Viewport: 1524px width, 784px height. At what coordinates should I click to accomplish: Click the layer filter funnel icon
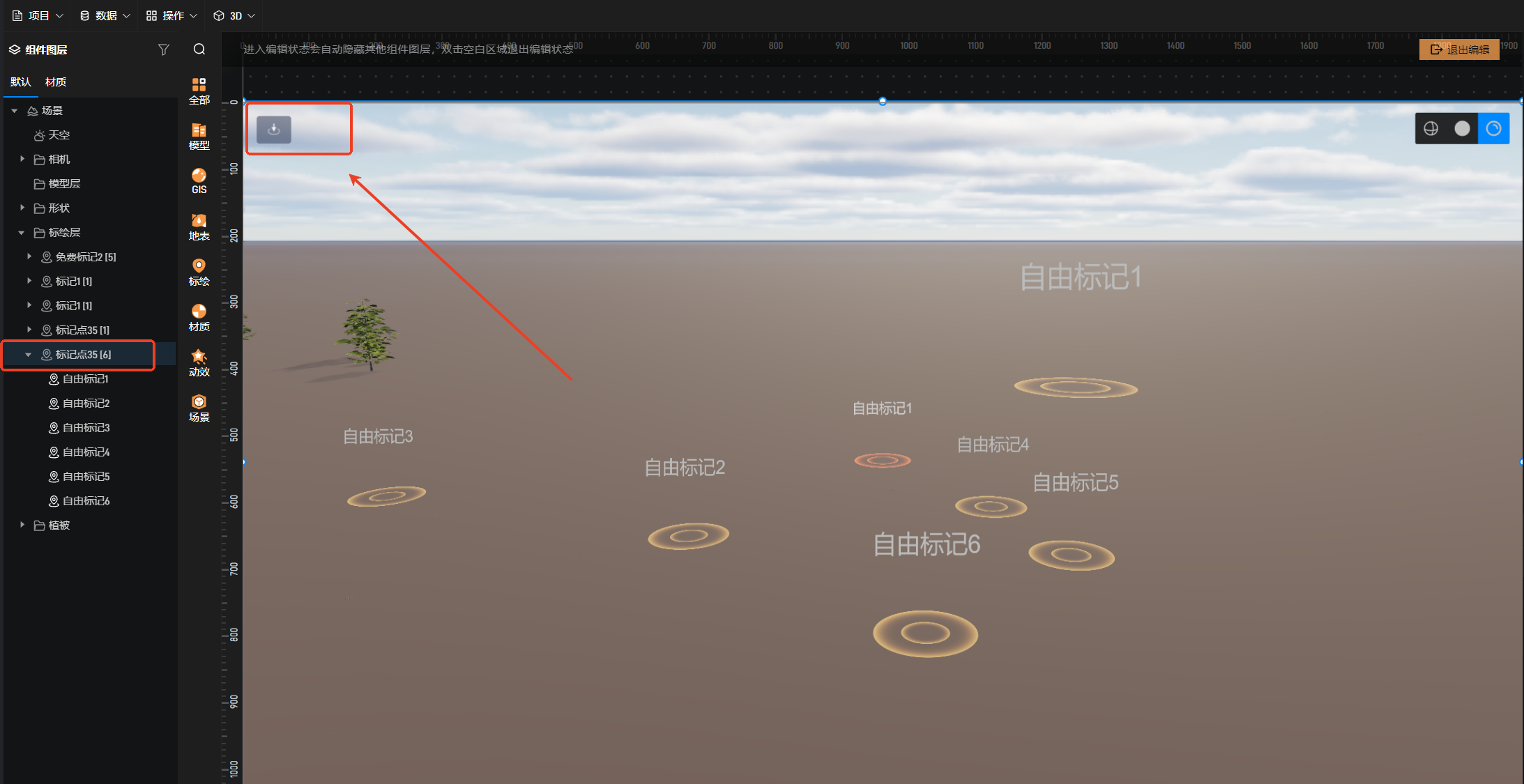164,49
